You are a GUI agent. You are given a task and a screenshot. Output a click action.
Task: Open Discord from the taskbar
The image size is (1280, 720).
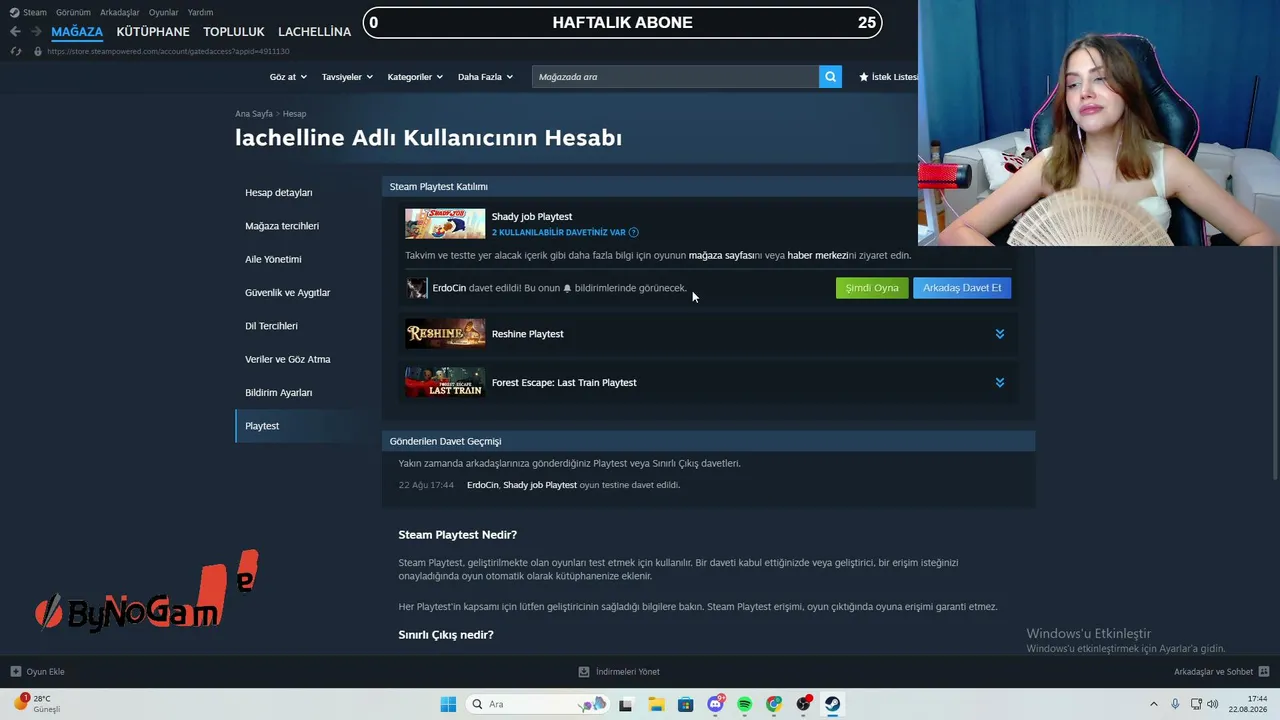(715, 704)
